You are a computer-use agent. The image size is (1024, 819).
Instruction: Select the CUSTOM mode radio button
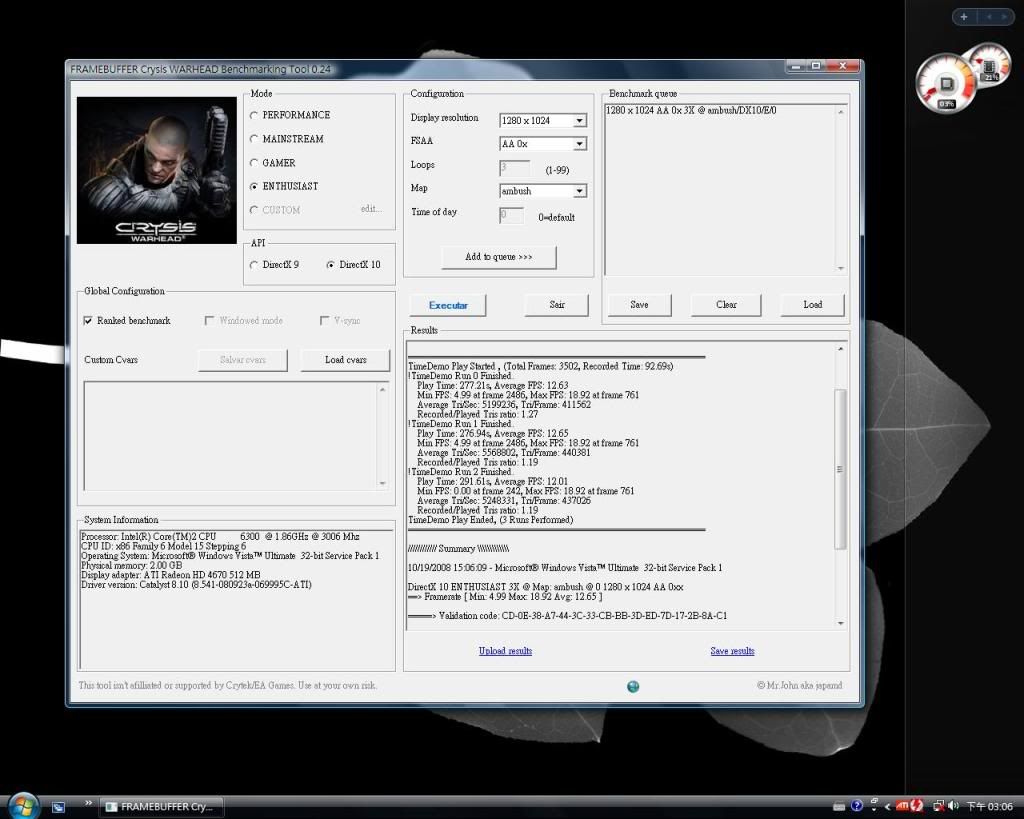pyautogui.click(x=254, y=210)
